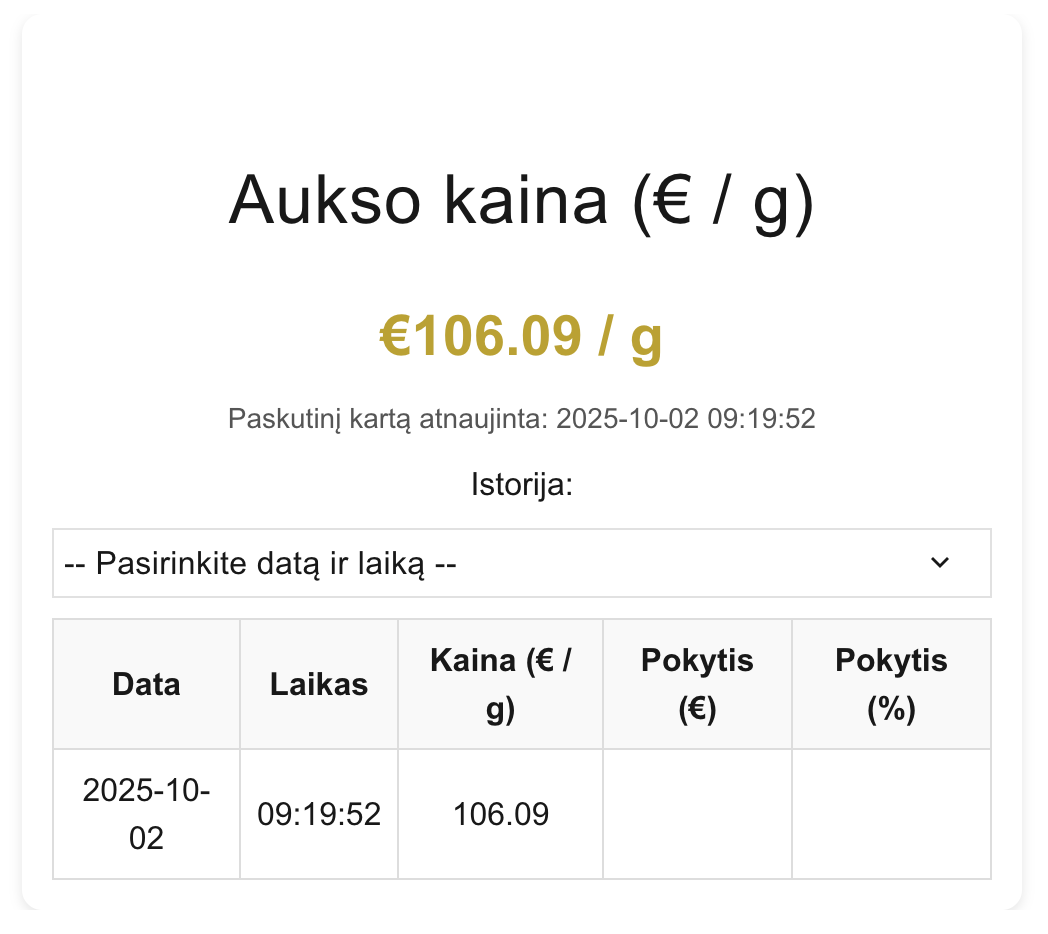Screen dimensions: 1048x934
Task: Click the empty 'Pokytis (%)' cell
Action: point(891,813)
